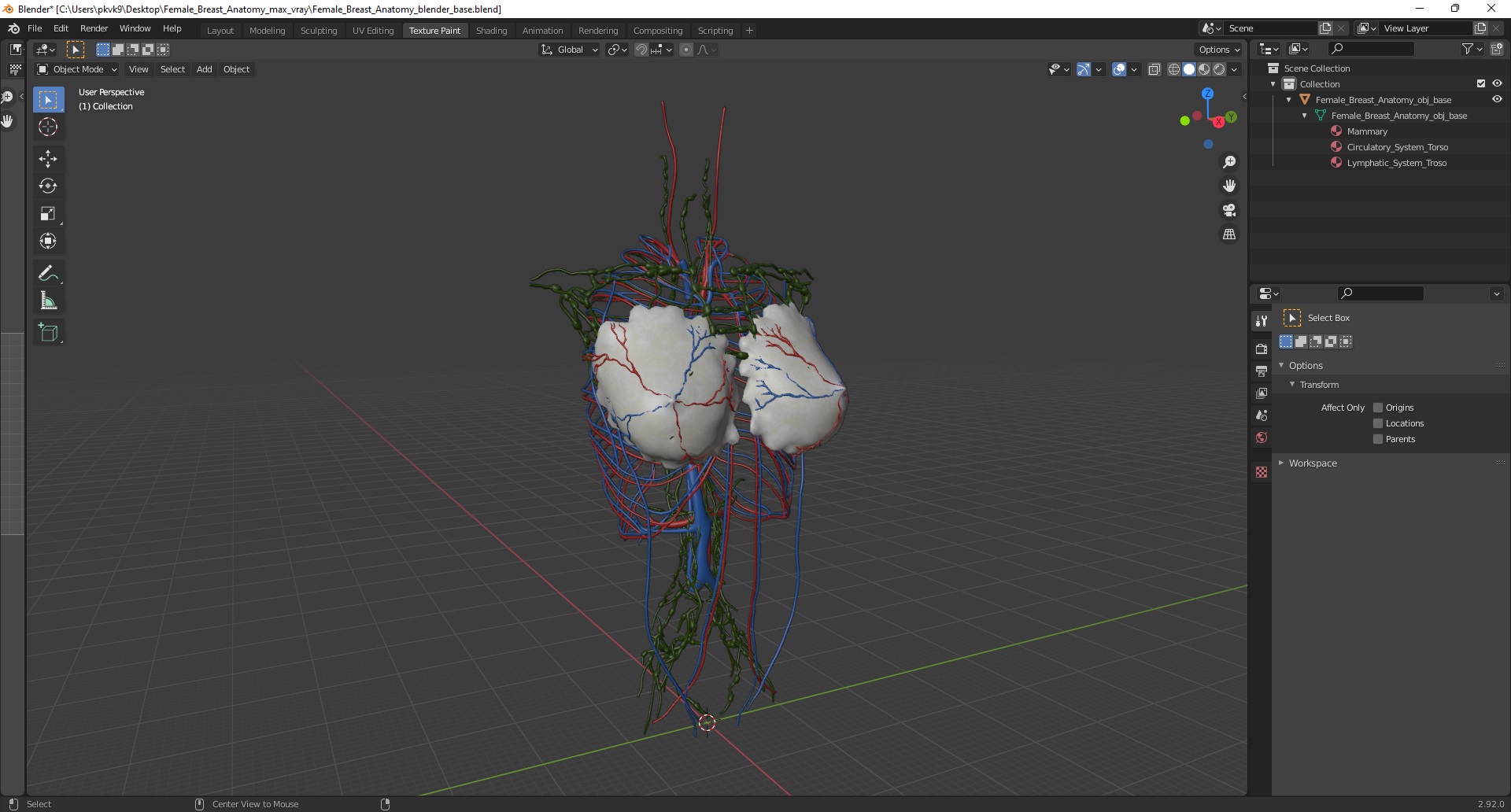1511x812 pixels.
Task: Click the Z axis on navigation gizmo
Action: [x=1207, y=94]
